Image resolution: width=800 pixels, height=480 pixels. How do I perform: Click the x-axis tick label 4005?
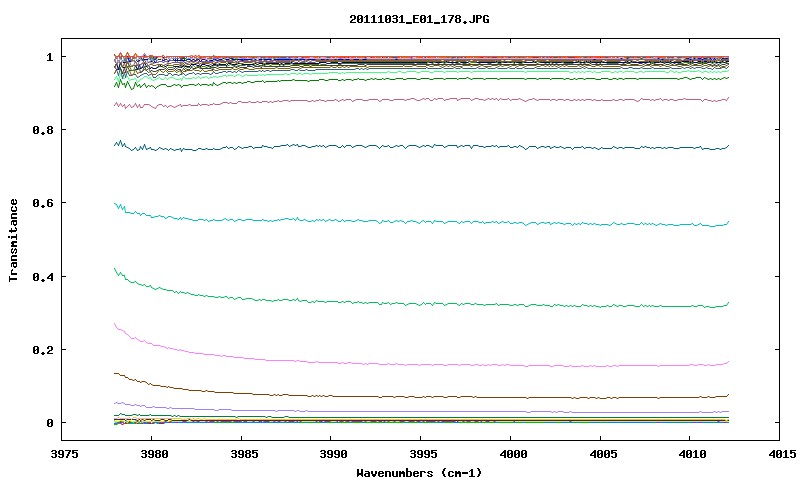click(603, 454)
